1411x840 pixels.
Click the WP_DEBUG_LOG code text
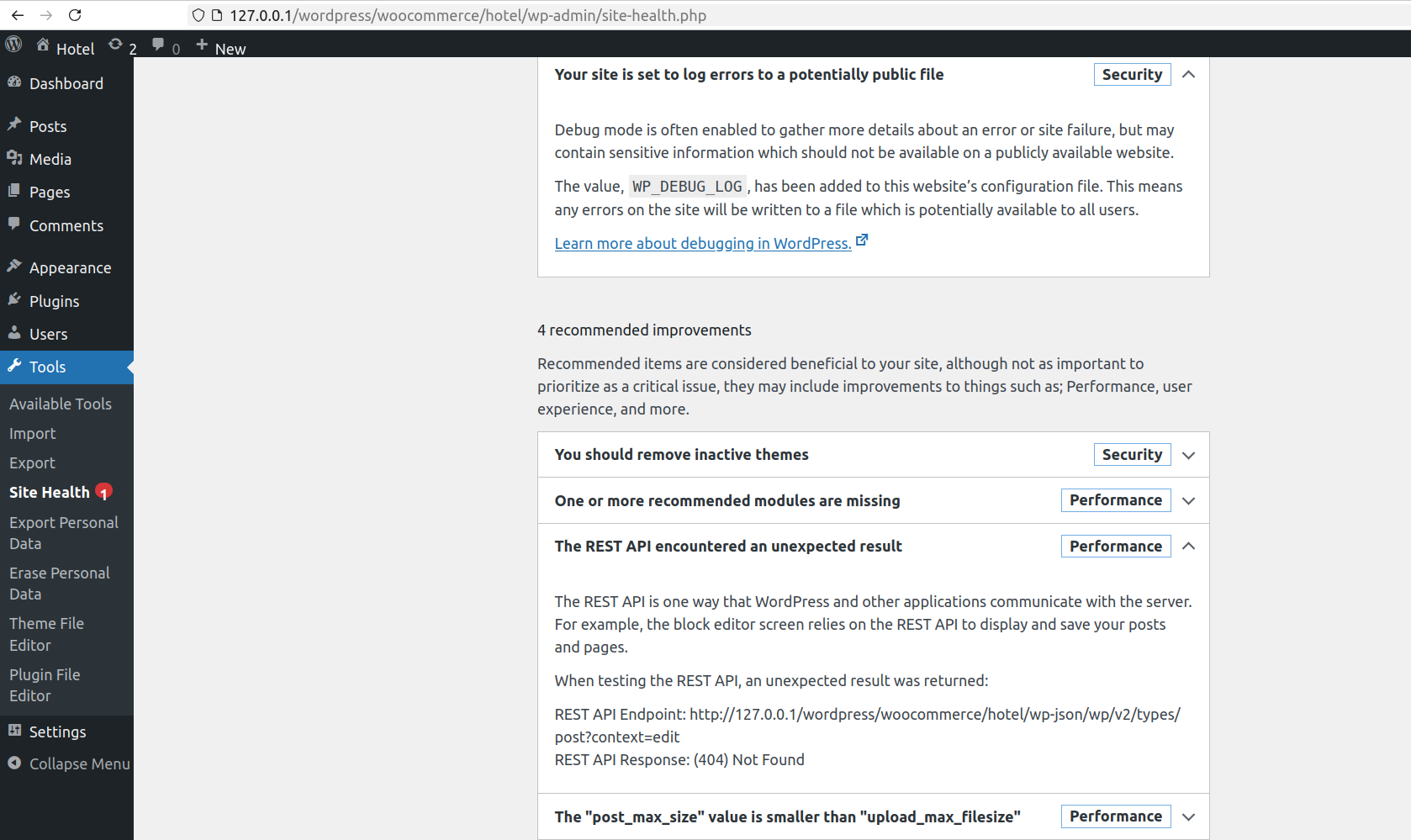tap(687, 187)
